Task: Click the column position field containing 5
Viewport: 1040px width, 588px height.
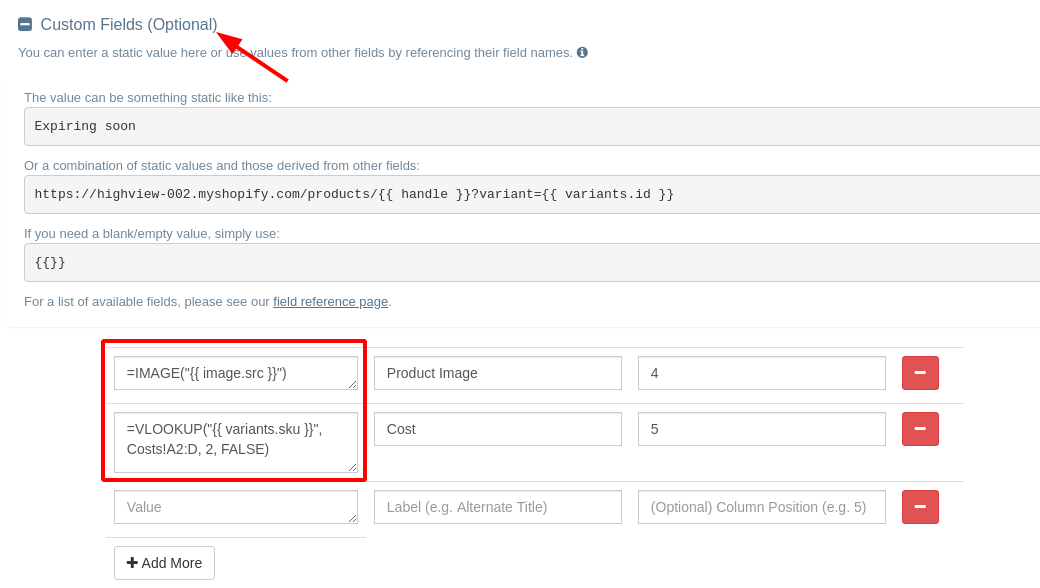Action: 761,428
